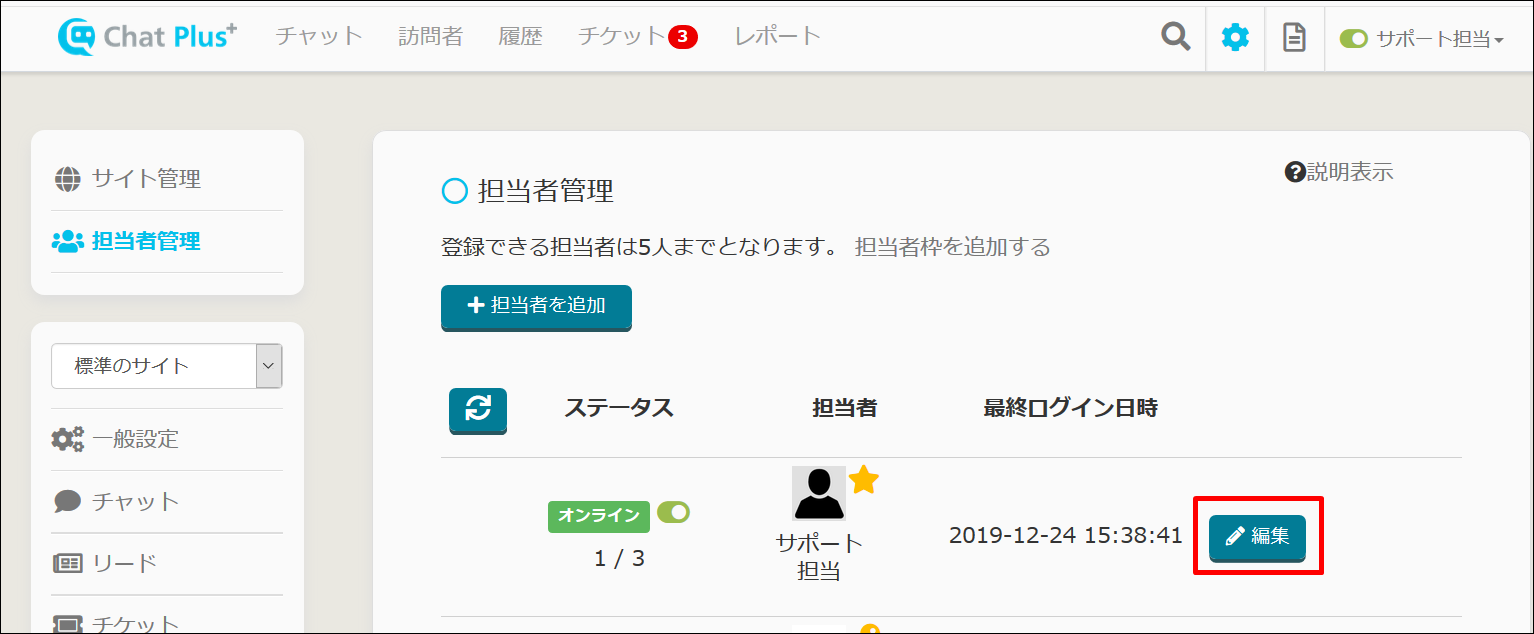Click the 担当者 column header
This screenshot has width=1534, height=634.
coord(845,408)
